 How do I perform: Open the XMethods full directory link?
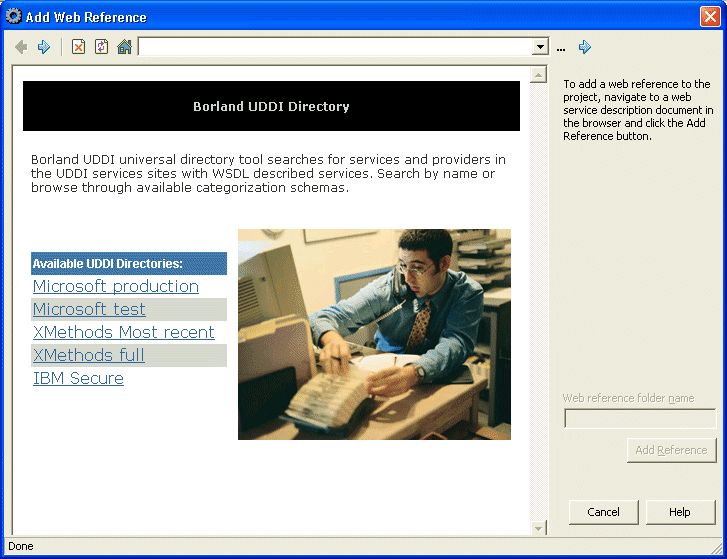point(89,355)
